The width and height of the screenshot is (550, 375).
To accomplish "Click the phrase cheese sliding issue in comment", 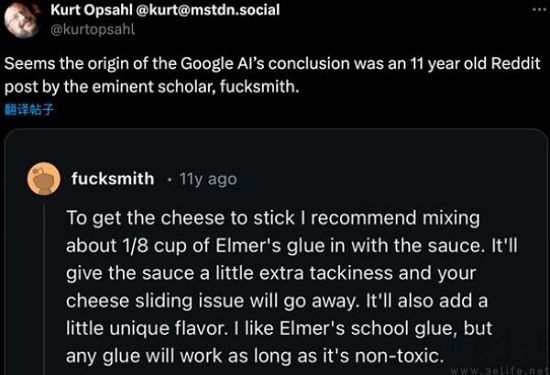I will point(155,301).
